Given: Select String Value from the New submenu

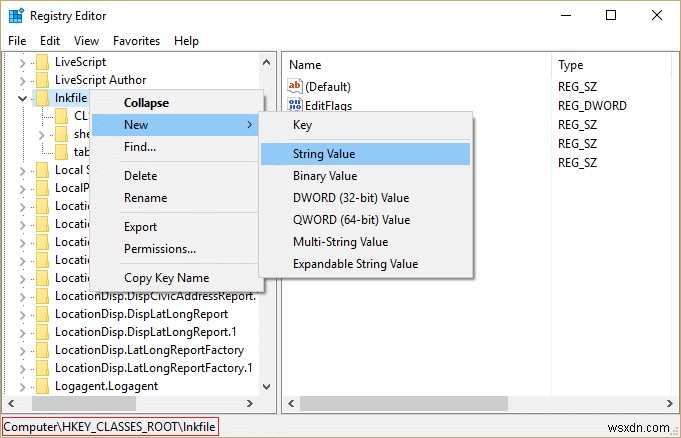Looking at the screenshot, I should click(324, 154).
